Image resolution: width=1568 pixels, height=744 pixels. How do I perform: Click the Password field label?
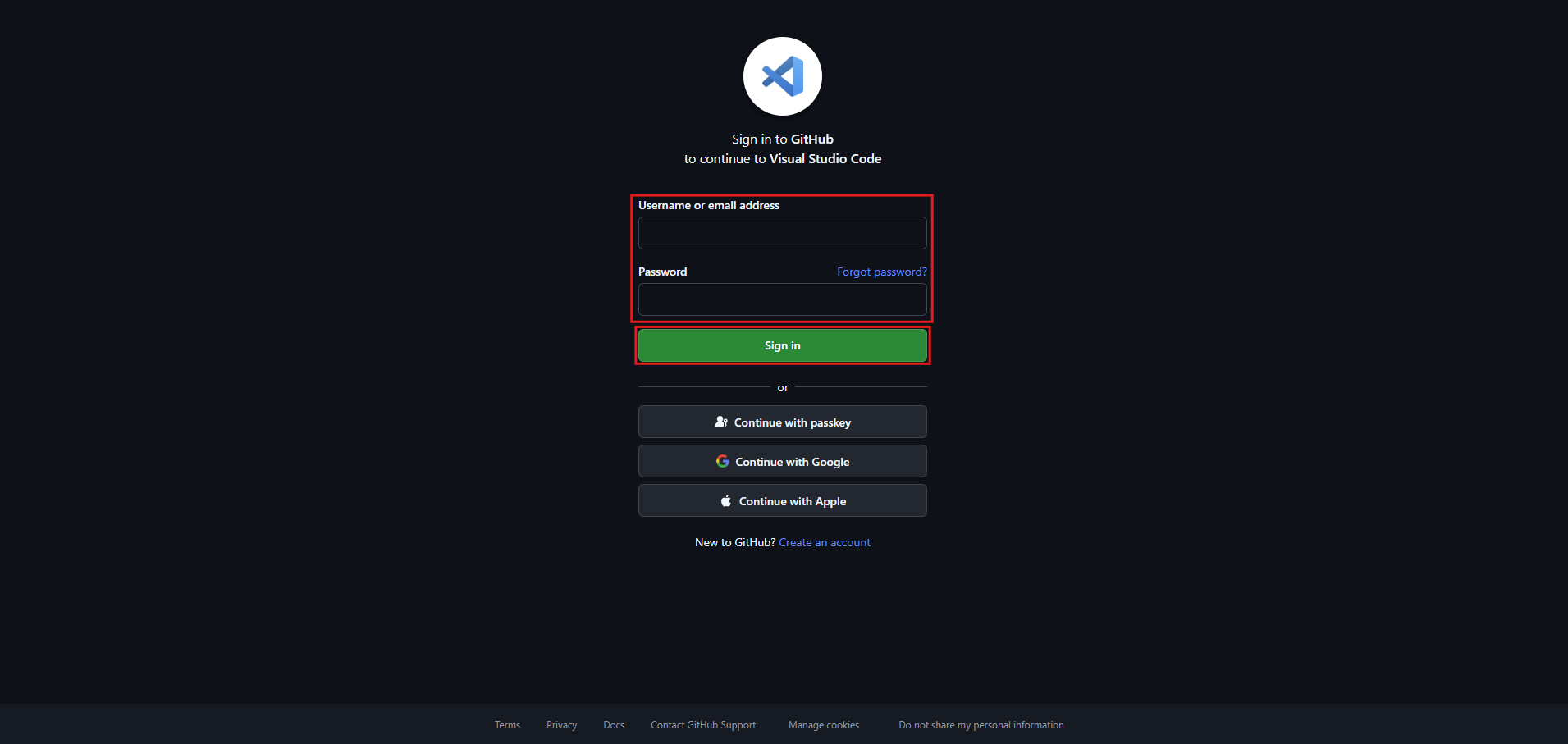click(x=662, y=272)
